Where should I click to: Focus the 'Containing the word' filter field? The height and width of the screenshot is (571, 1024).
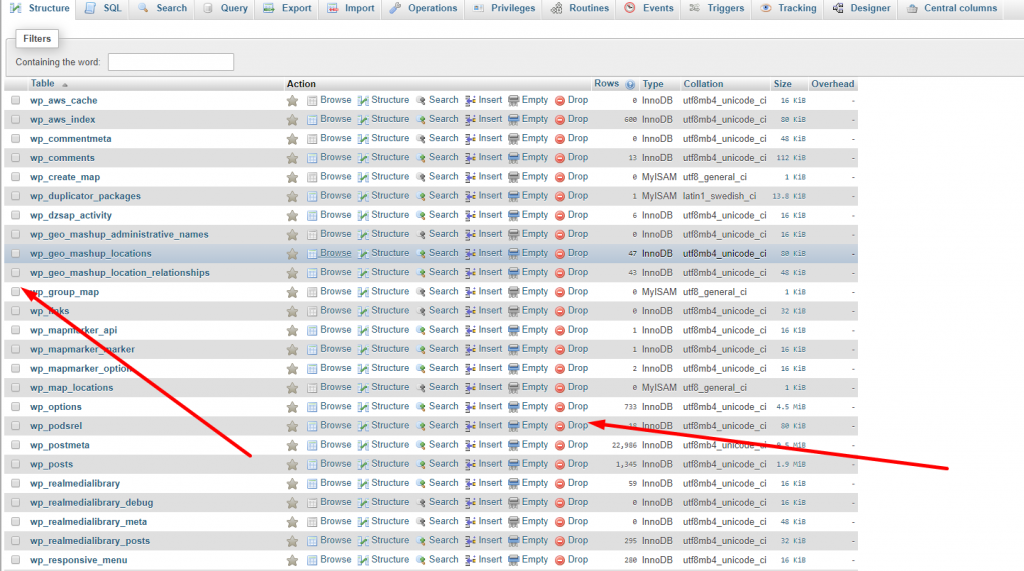170,62
